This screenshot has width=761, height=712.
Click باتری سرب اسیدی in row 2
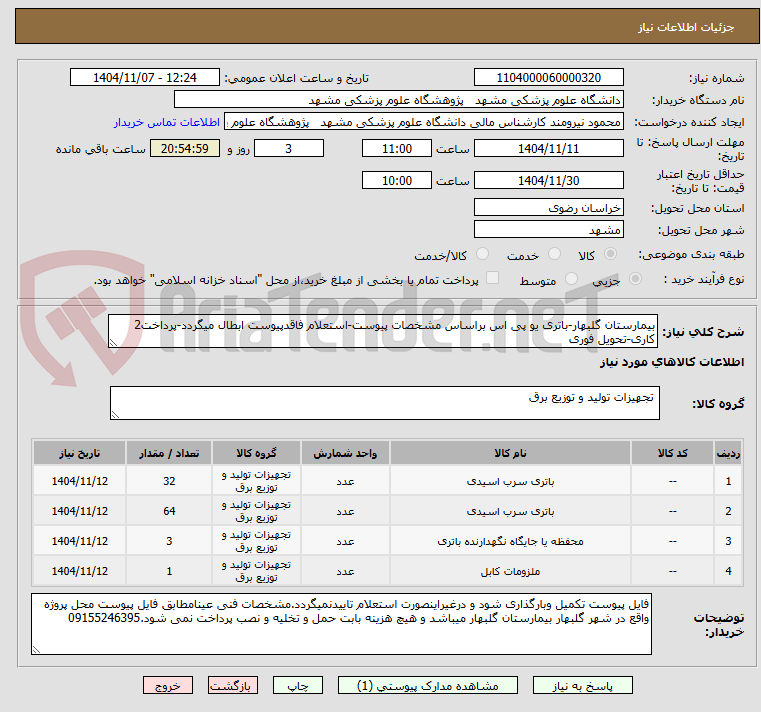point(510,511)
